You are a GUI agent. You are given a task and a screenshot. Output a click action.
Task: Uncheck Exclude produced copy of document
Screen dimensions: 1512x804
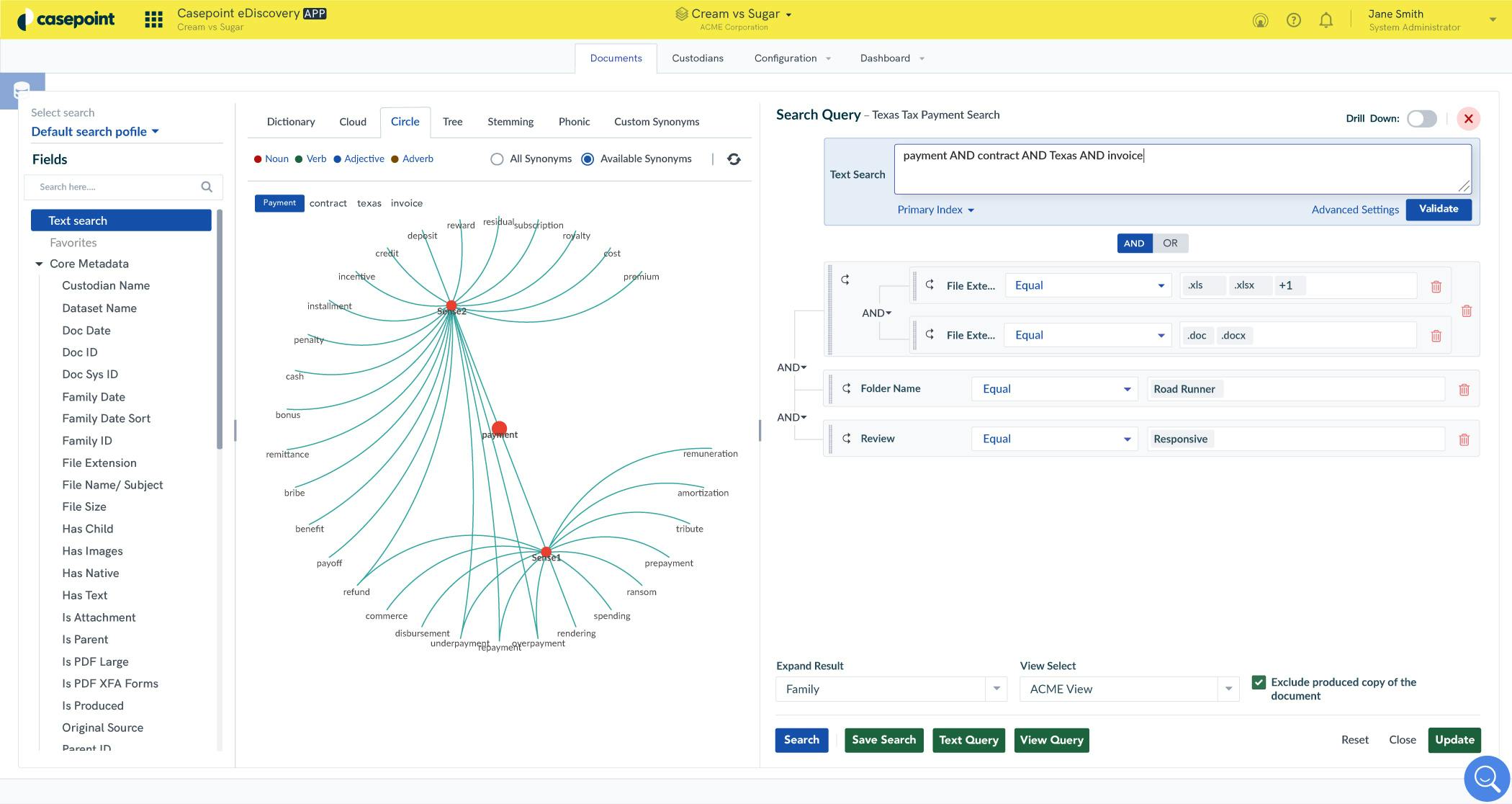[x=1259, y=682]
